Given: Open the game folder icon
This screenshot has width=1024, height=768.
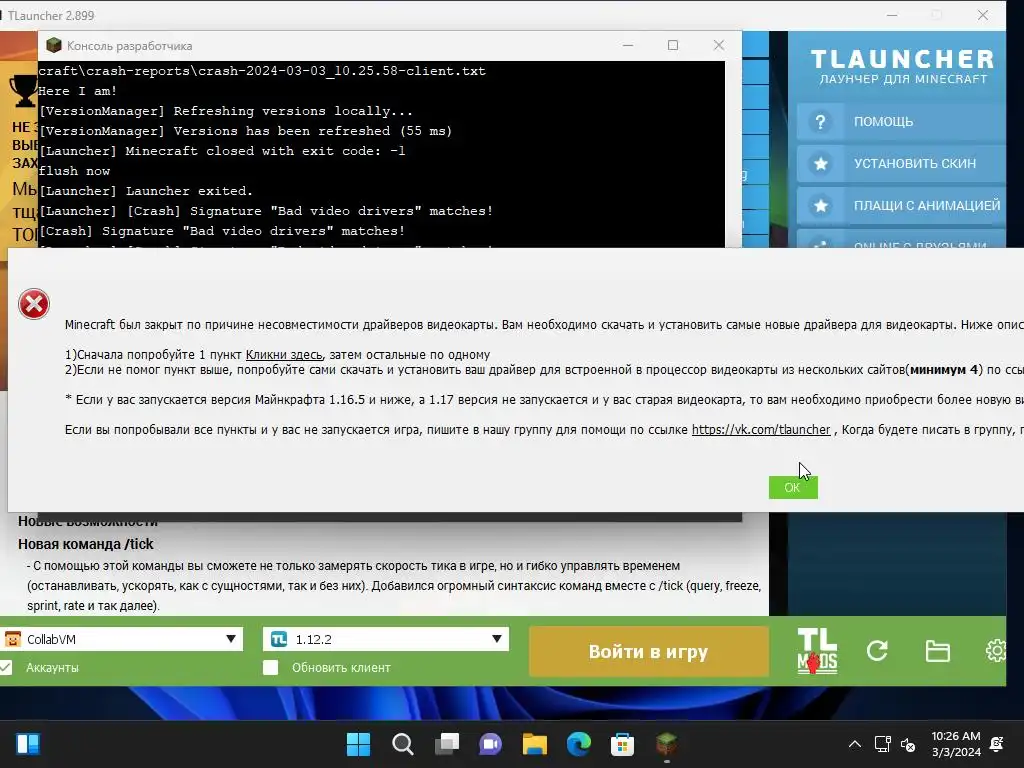Looking at the screenshot, I should coord(937,650).
